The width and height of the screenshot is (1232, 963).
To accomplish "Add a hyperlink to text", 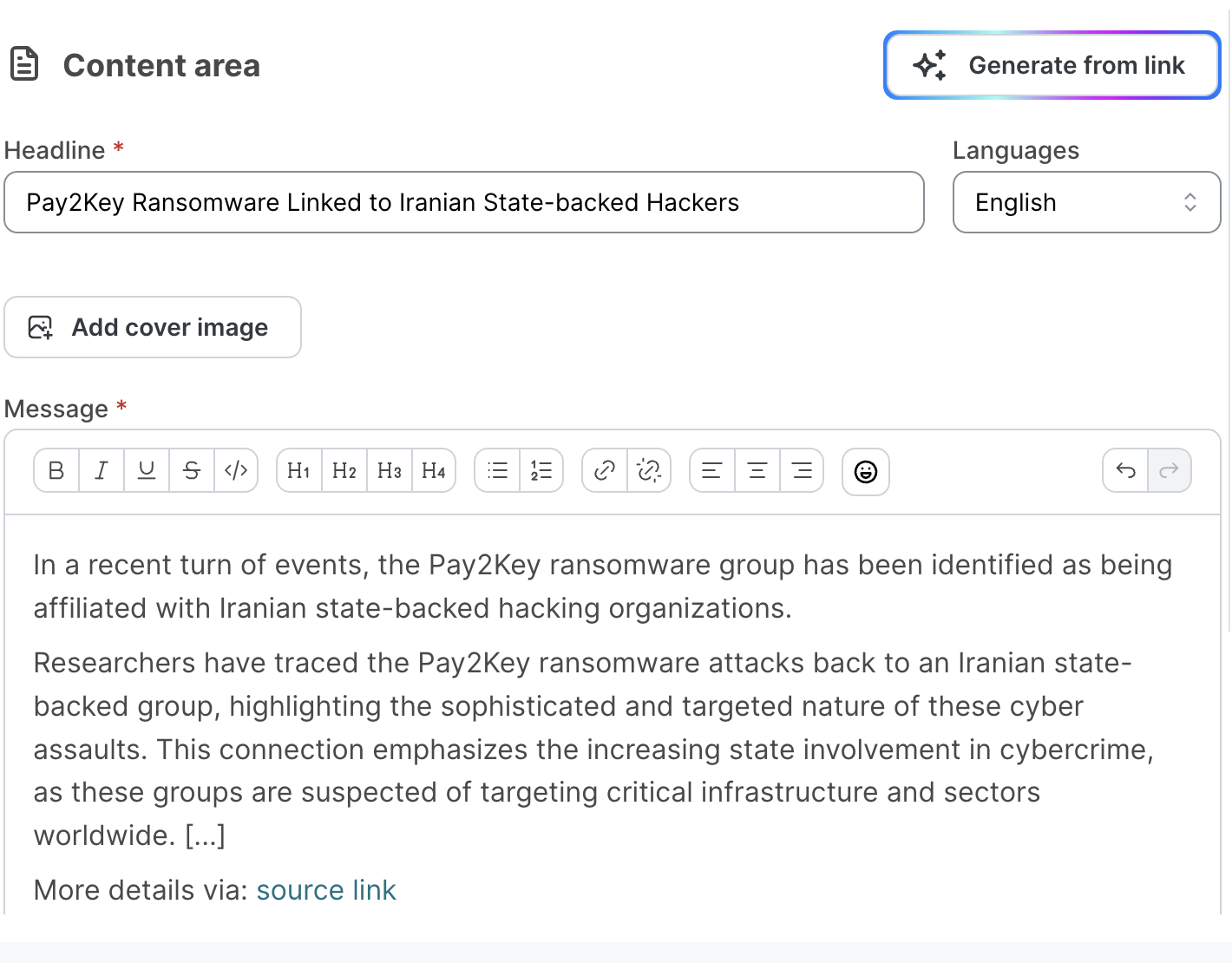I will point(605,470).
